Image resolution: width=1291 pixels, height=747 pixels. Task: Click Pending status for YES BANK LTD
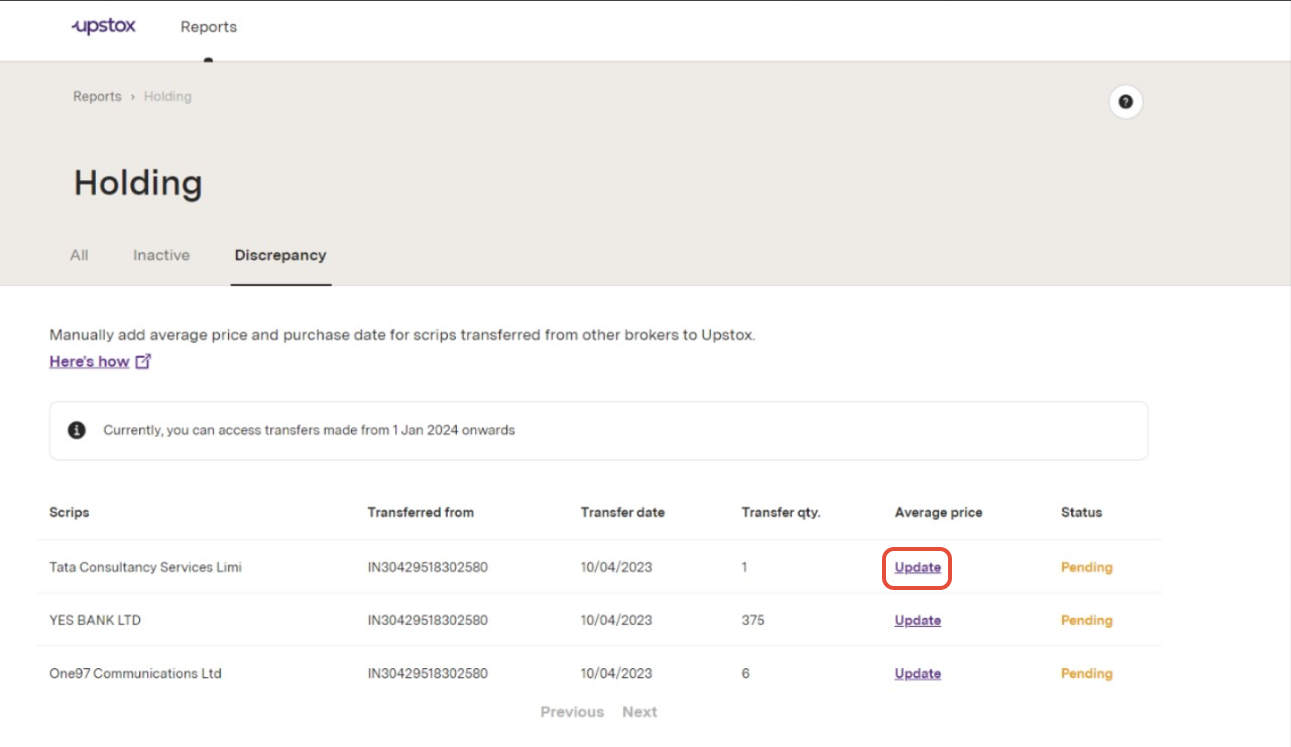[x=1086, y=621]
